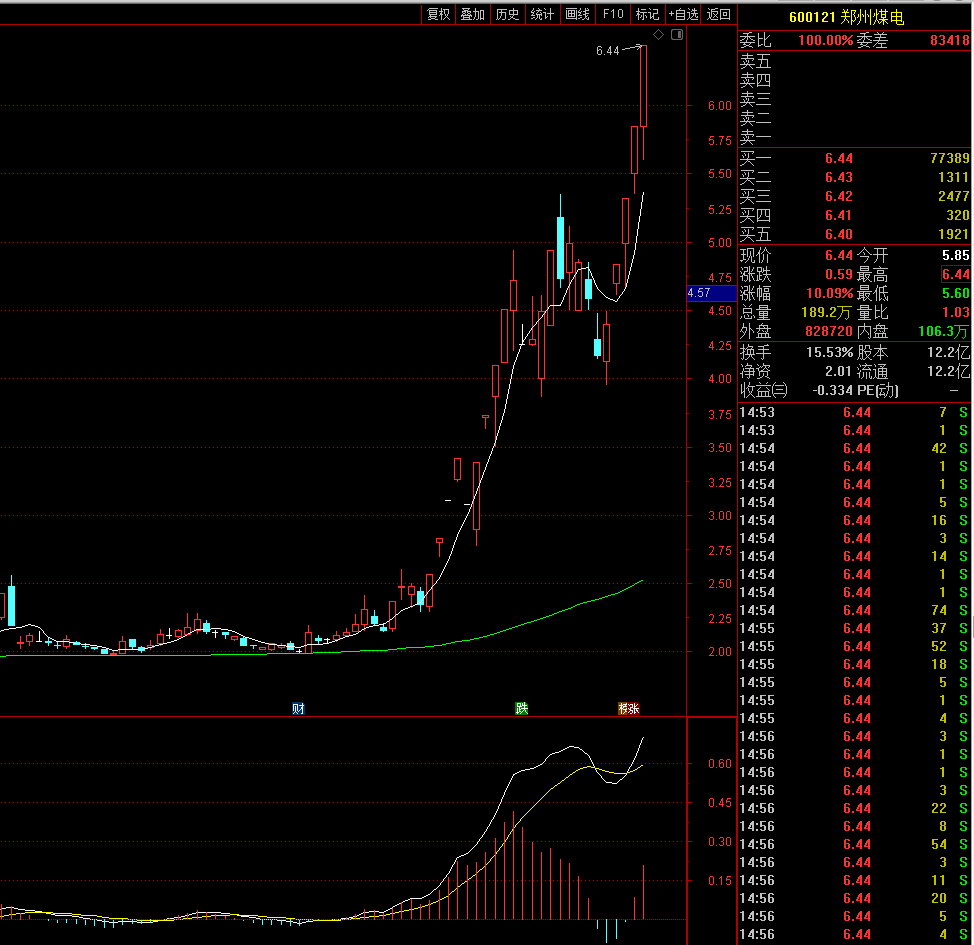This screenshot has width=974, height=945.
Task: Click the 股本 value 12.2亿
Action: click(x=948, y=352)
